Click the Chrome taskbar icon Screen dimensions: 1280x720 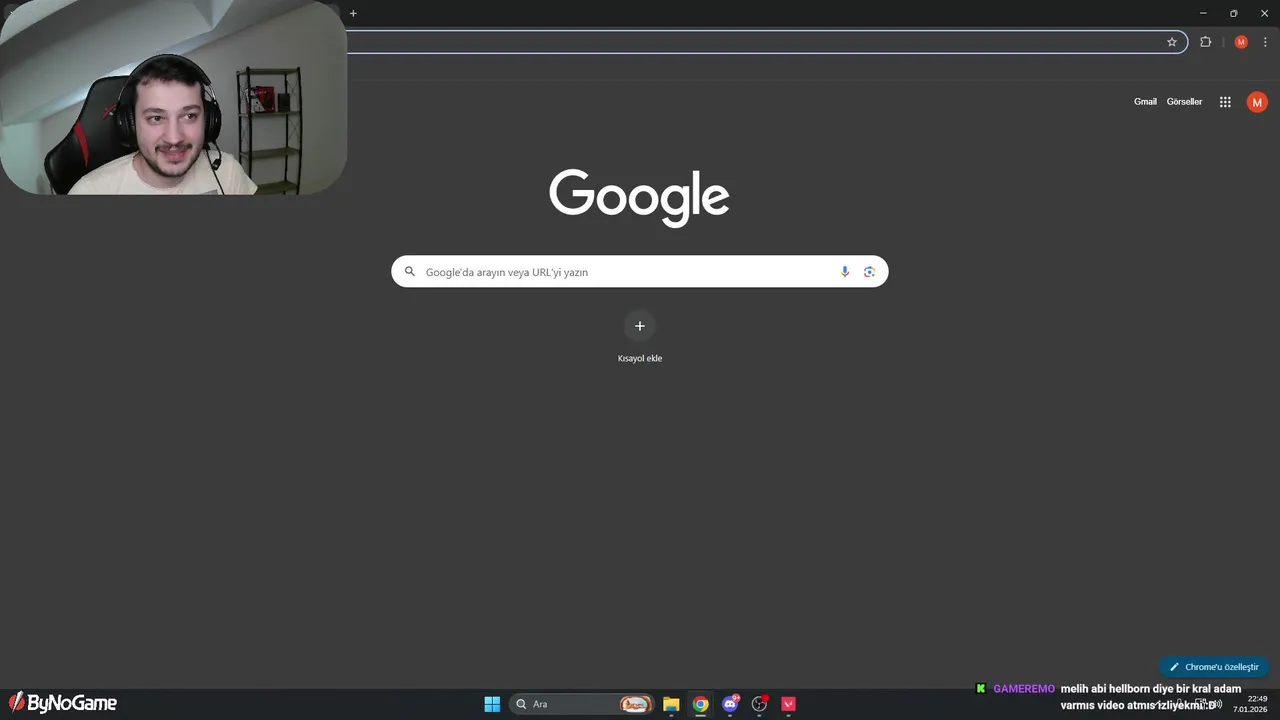coord(701,704)
